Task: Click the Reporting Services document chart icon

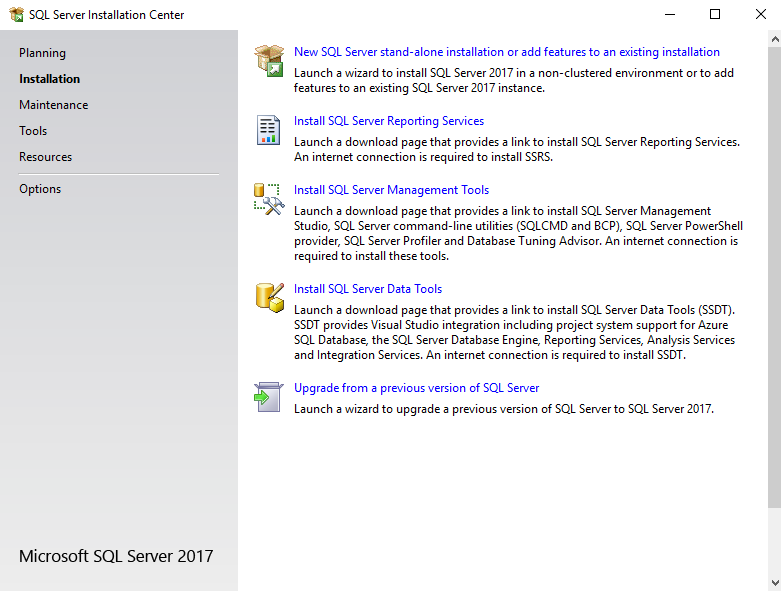Action: click(268, 130)
